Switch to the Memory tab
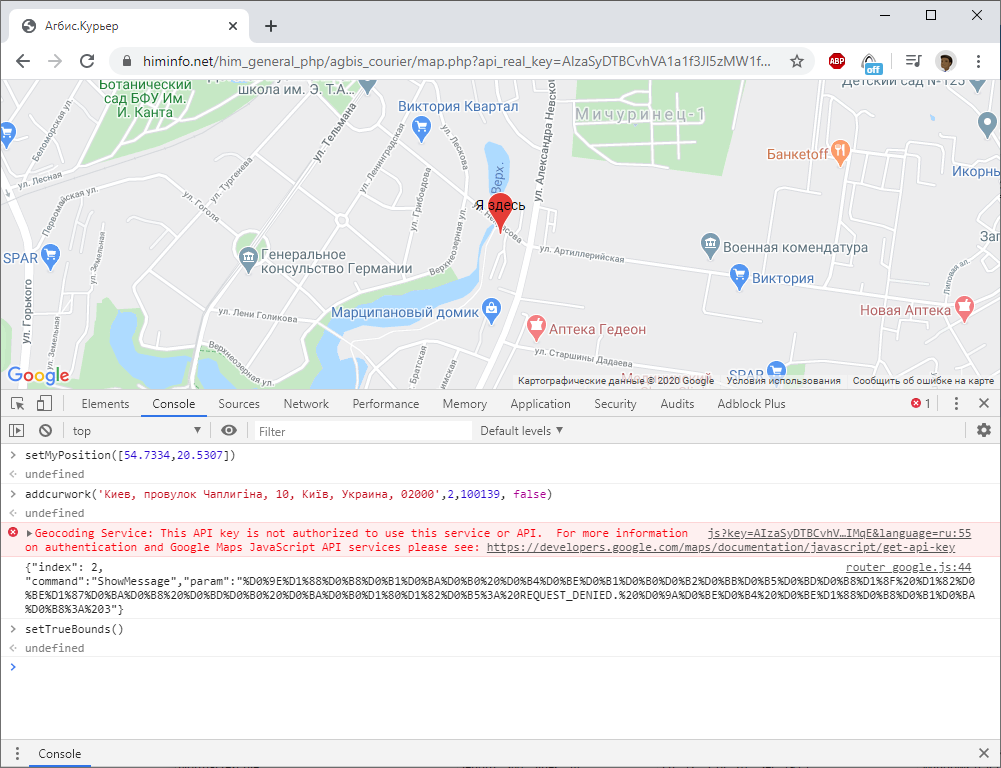The height and width of the screenshot is (768, 1001). (465, 403)
